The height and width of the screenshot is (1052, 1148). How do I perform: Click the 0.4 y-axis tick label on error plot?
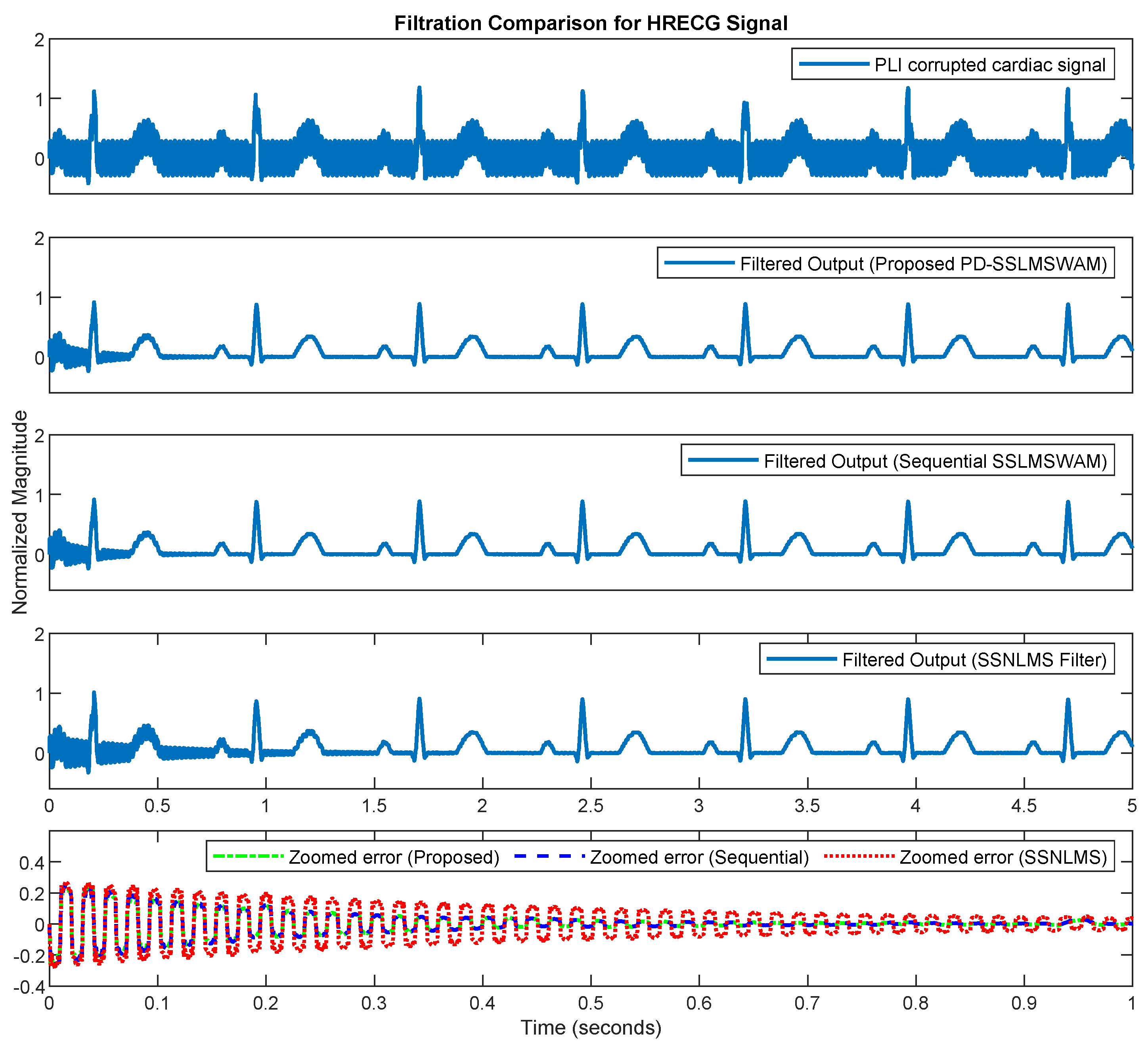pyautogui.click(x=31, y=864)
